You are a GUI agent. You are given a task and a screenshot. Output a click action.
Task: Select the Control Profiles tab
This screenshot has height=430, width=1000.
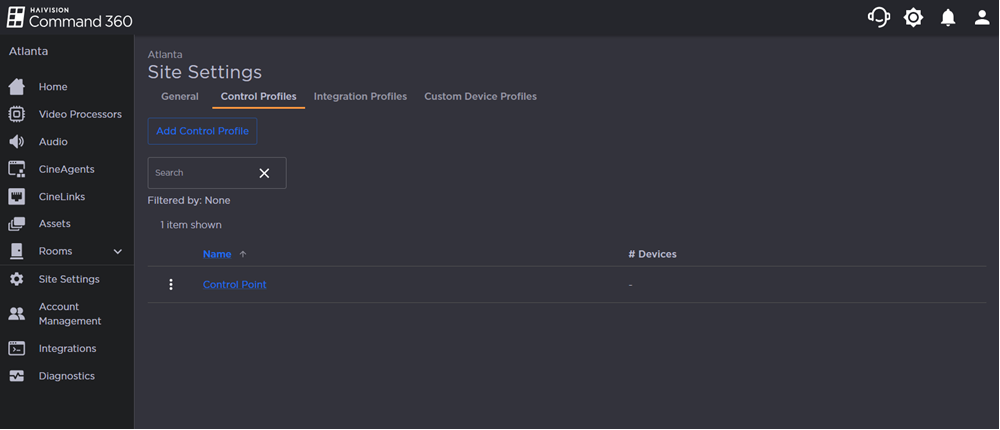click(x=258, y=96)
